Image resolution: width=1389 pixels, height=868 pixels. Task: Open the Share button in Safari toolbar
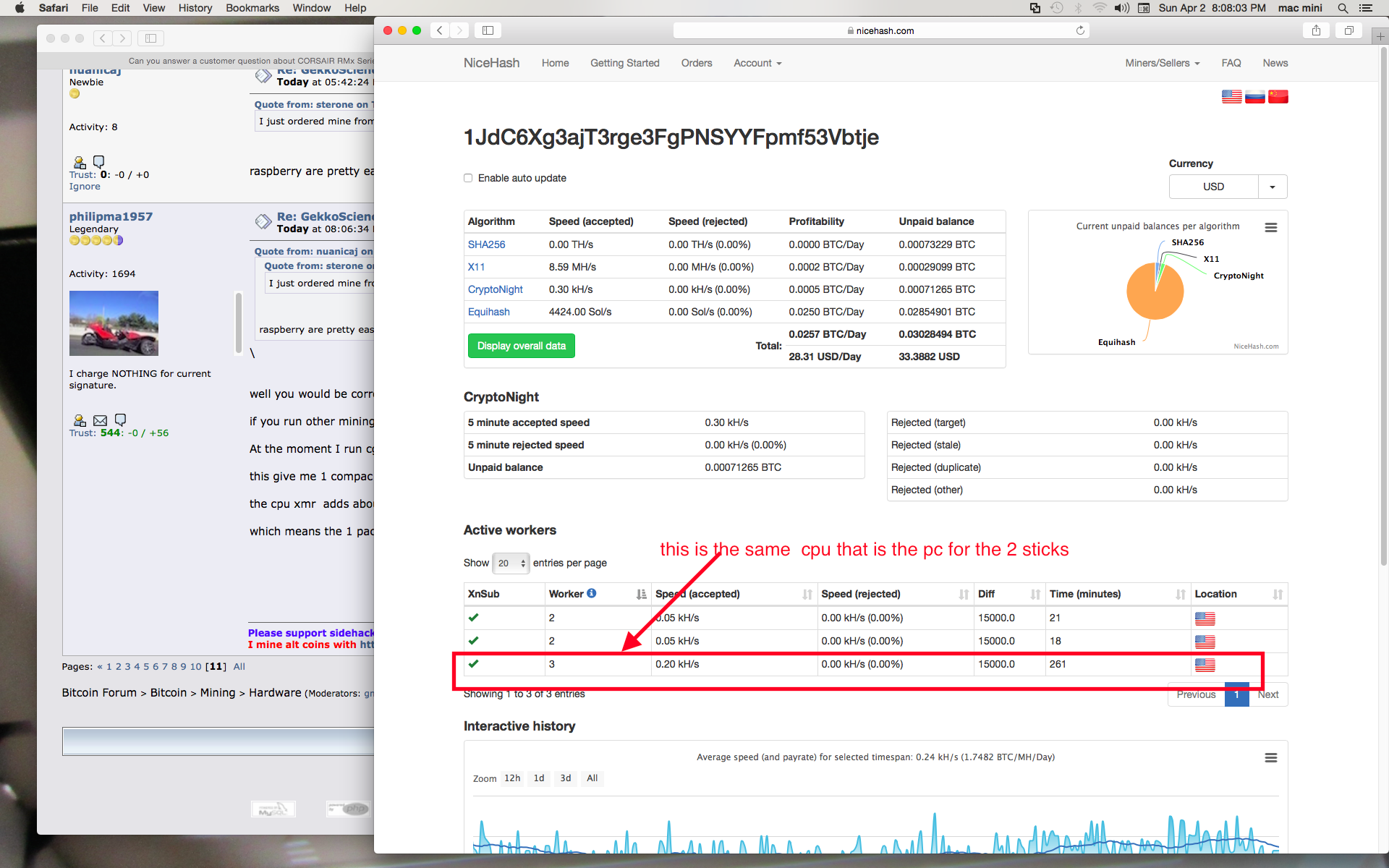pos(1316,30)
